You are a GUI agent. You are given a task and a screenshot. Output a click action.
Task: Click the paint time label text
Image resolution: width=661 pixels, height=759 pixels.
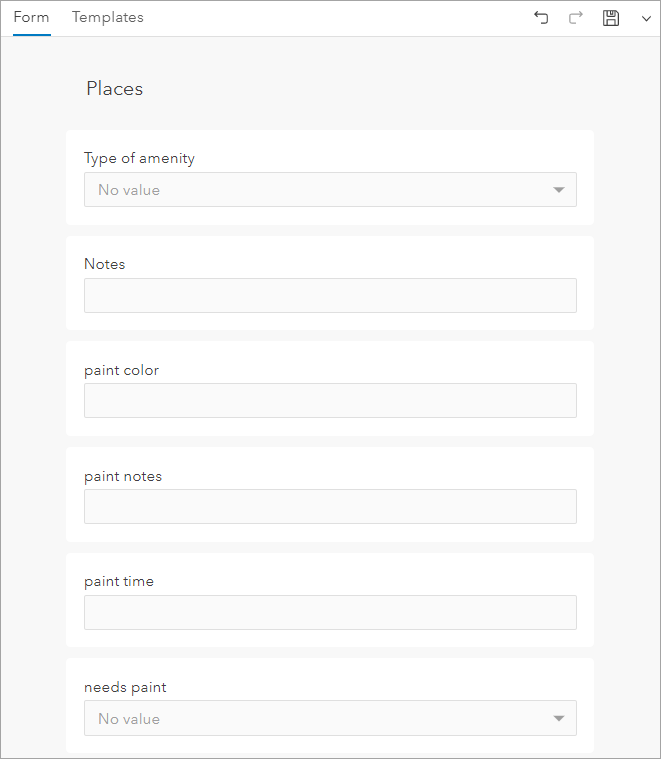pos(119,581)
